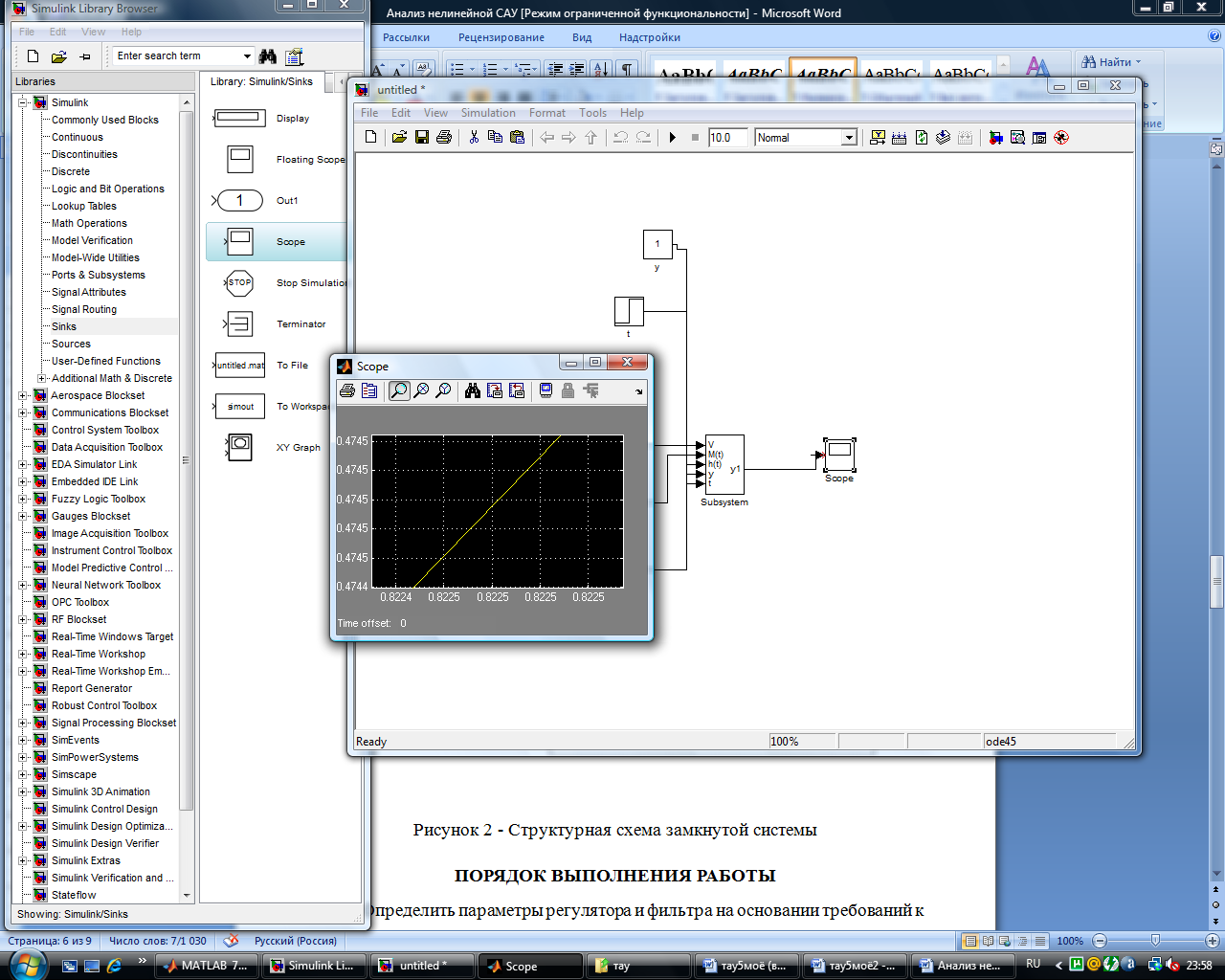Image resolution: width=1225 pixels, height=980 pixels.
Task: Toggle the Scope zoom tool
Action: click(x=399, y=390)
